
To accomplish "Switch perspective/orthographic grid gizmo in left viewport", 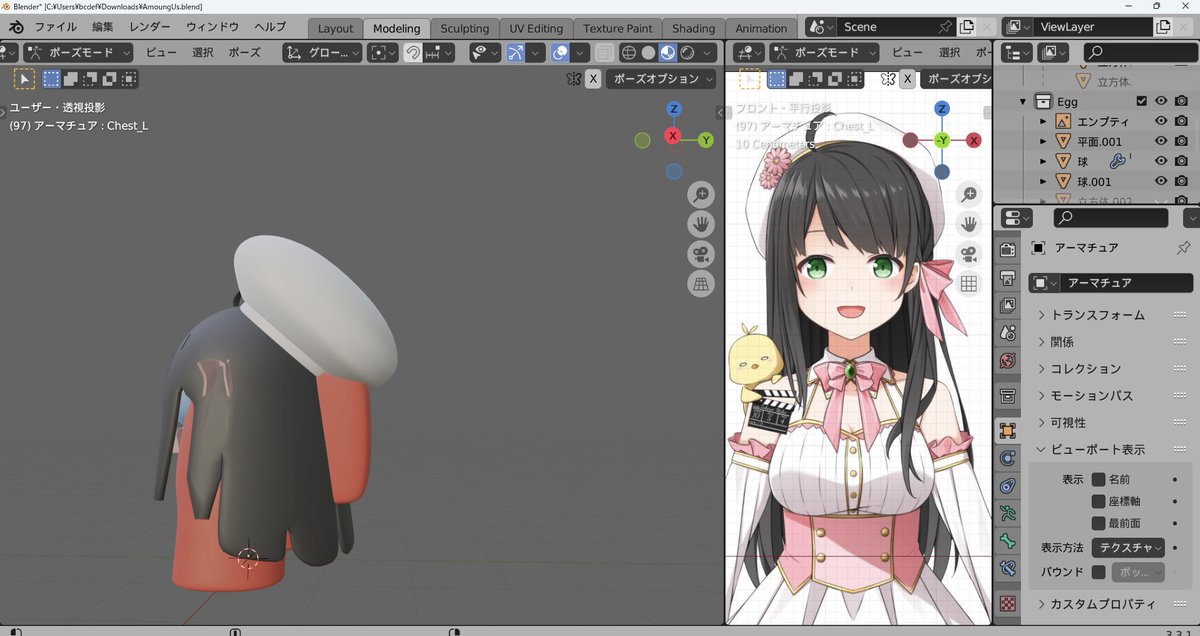I will tap(701, 284).
